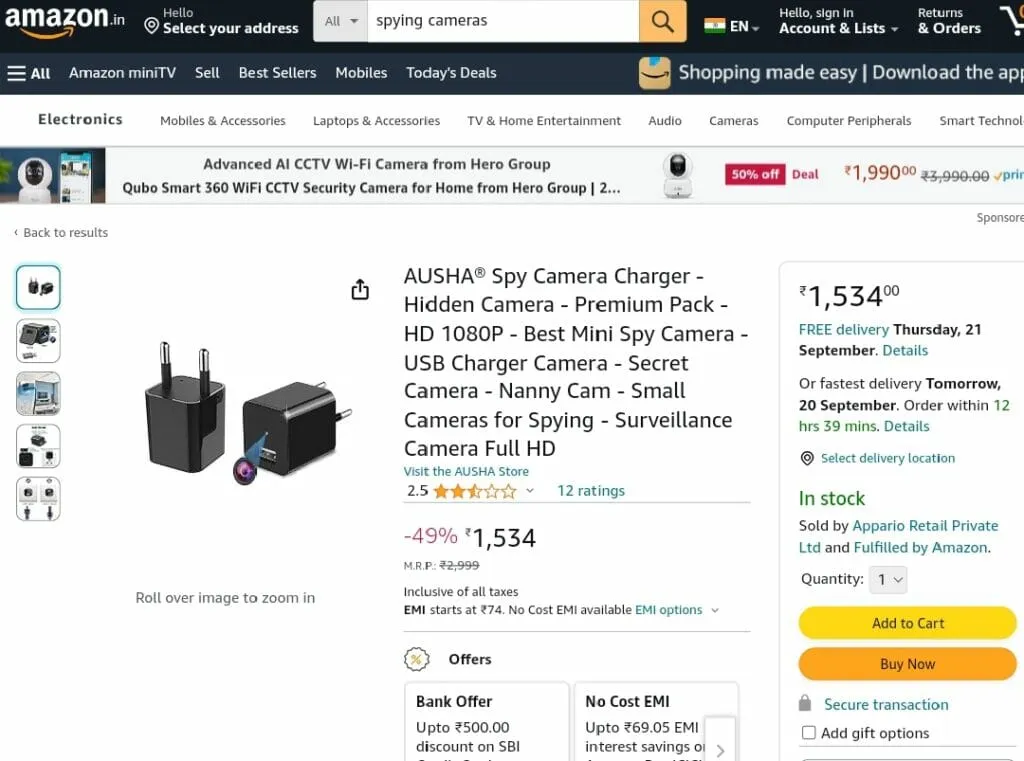The width and height of the screenshot is (1024, 761).
Task: Click the Amazon.in logo
Action: tap(64, 20)
